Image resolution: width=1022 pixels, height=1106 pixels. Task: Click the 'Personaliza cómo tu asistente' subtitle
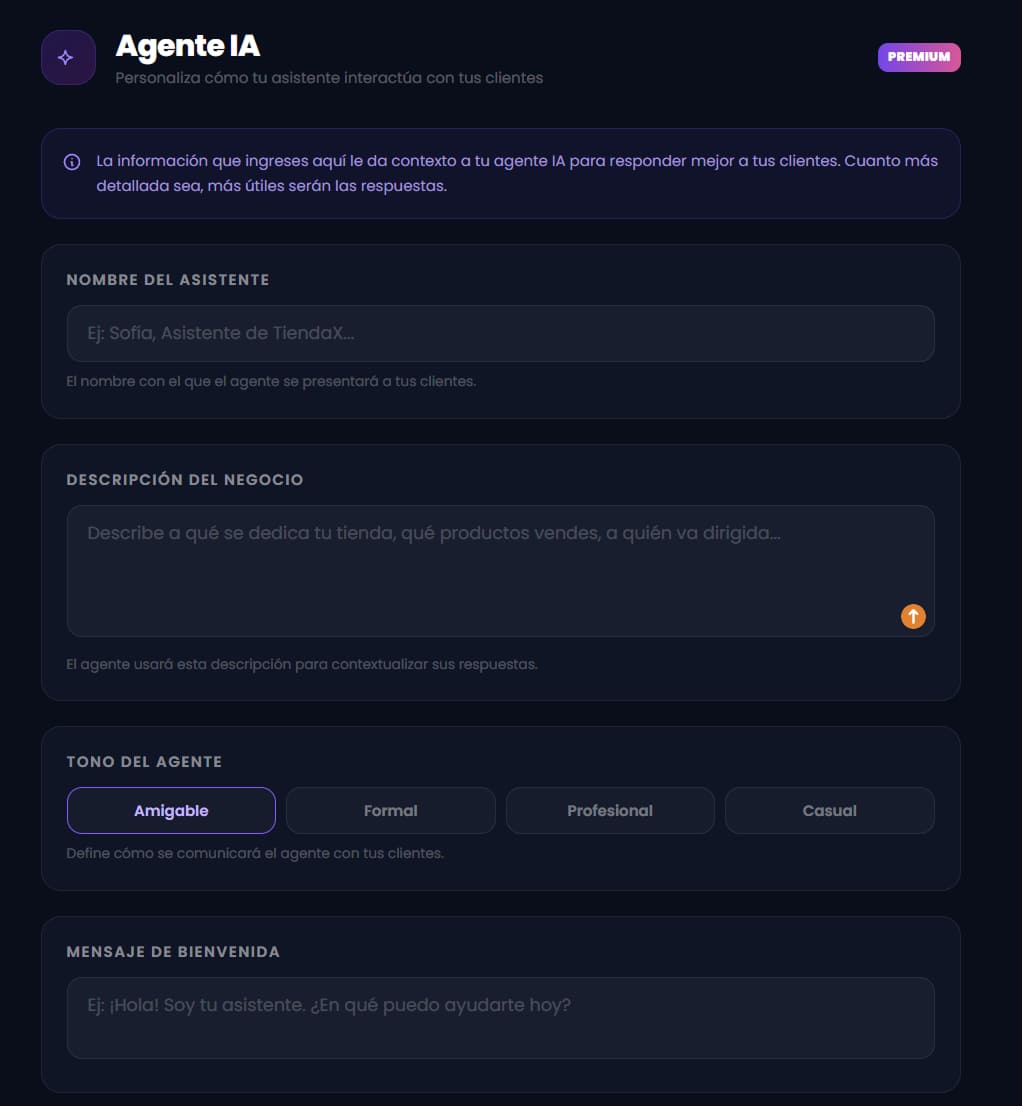[x=329, y=78]
